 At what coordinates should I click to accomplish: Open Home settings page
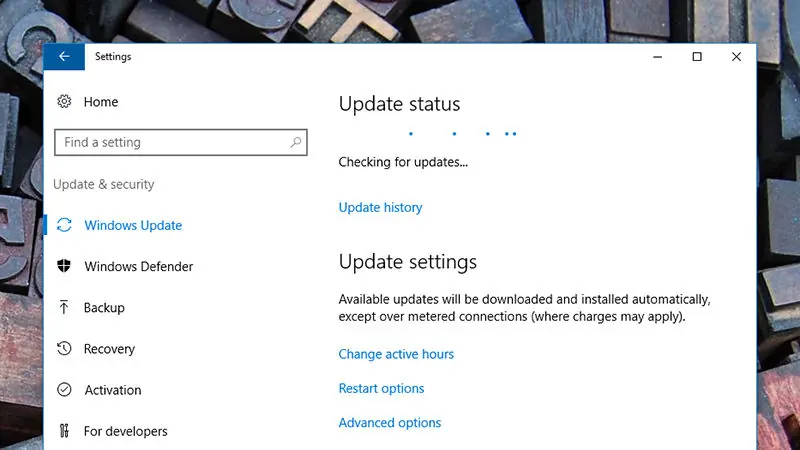101,102
